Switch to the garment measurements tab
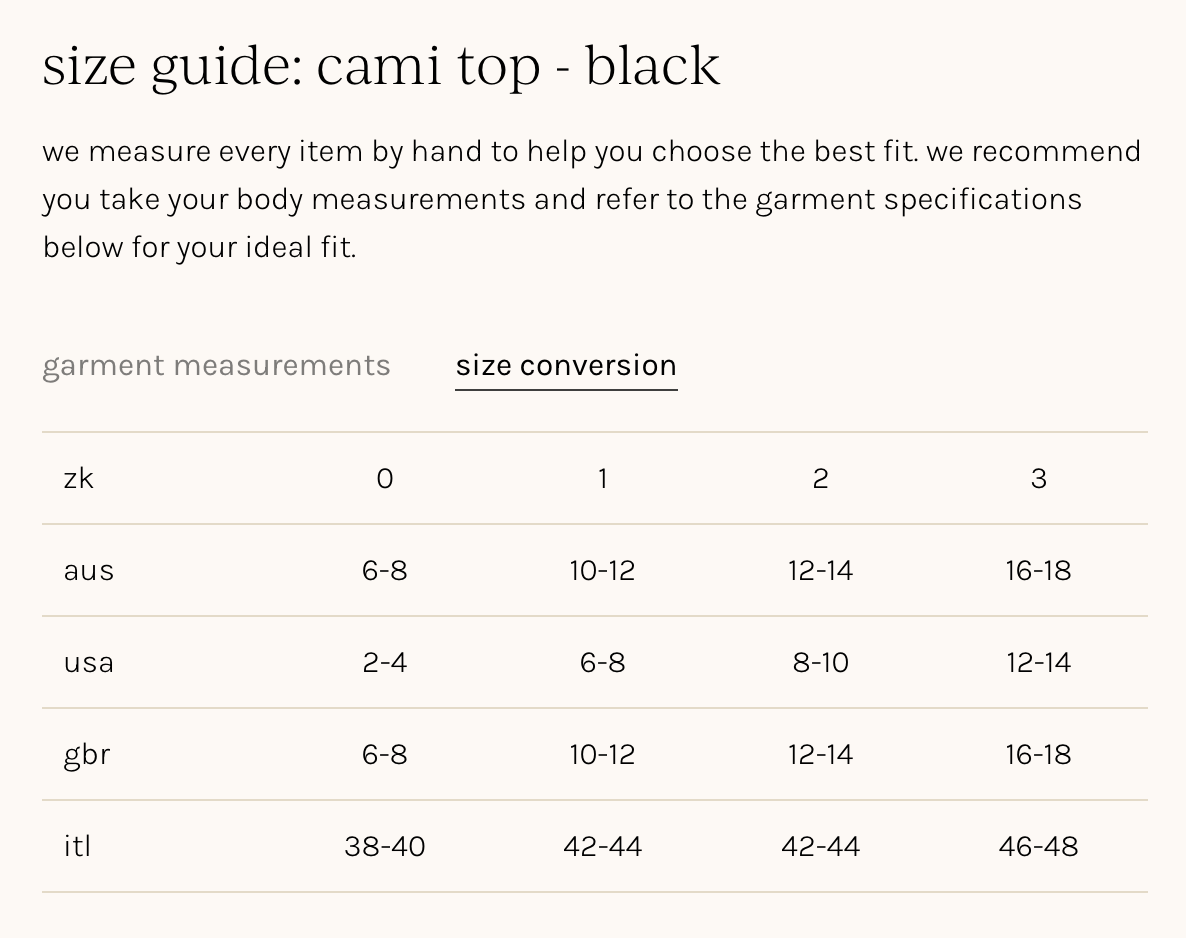The height and width of the screenshot is (938, 1186). pyautogui.click(x=216, y=366)
